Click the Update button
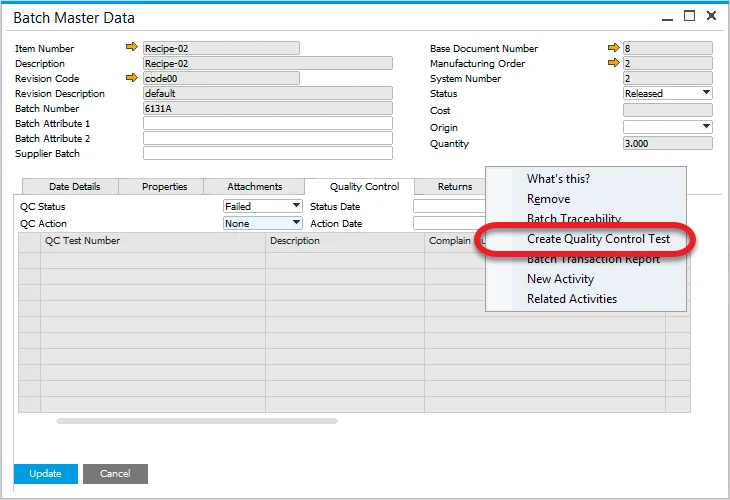The width and height of the screenshot is (730, 500). [46, 474]
